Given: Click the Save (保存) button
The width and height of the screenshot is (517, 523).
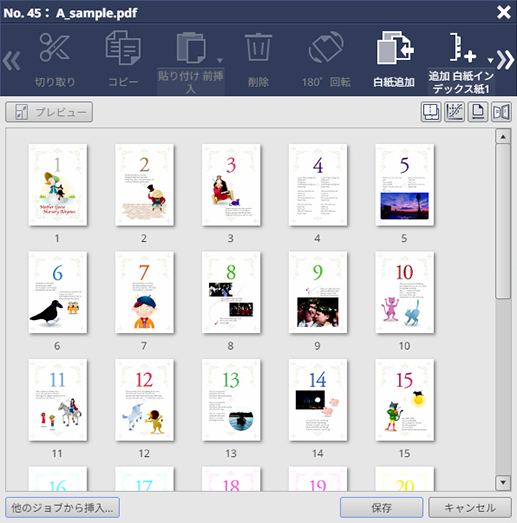Looking at the screenshot, I should [382, 508].
